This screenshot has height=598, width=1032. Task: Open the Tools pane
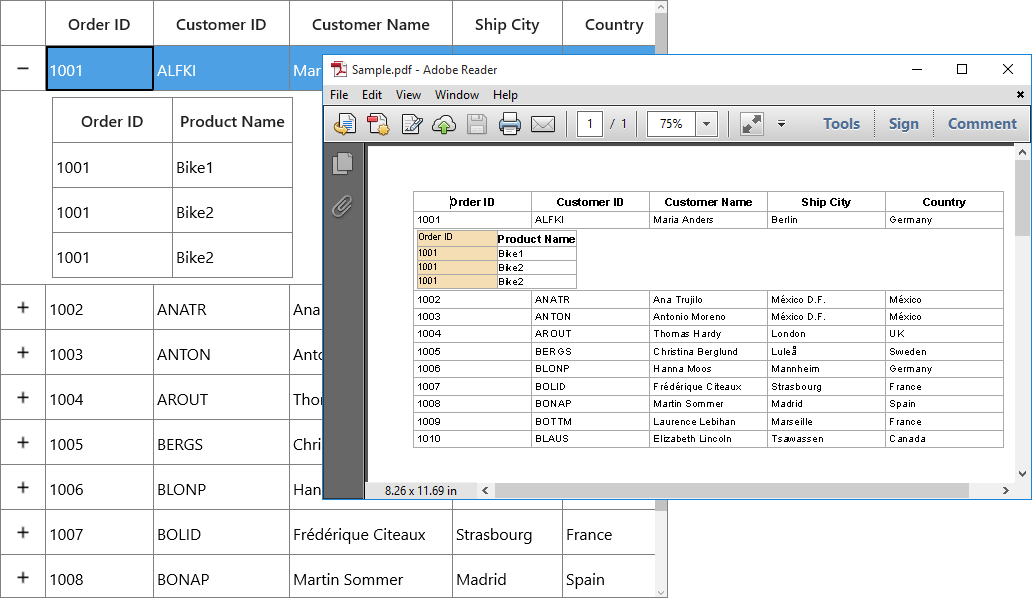click(841, 124)
